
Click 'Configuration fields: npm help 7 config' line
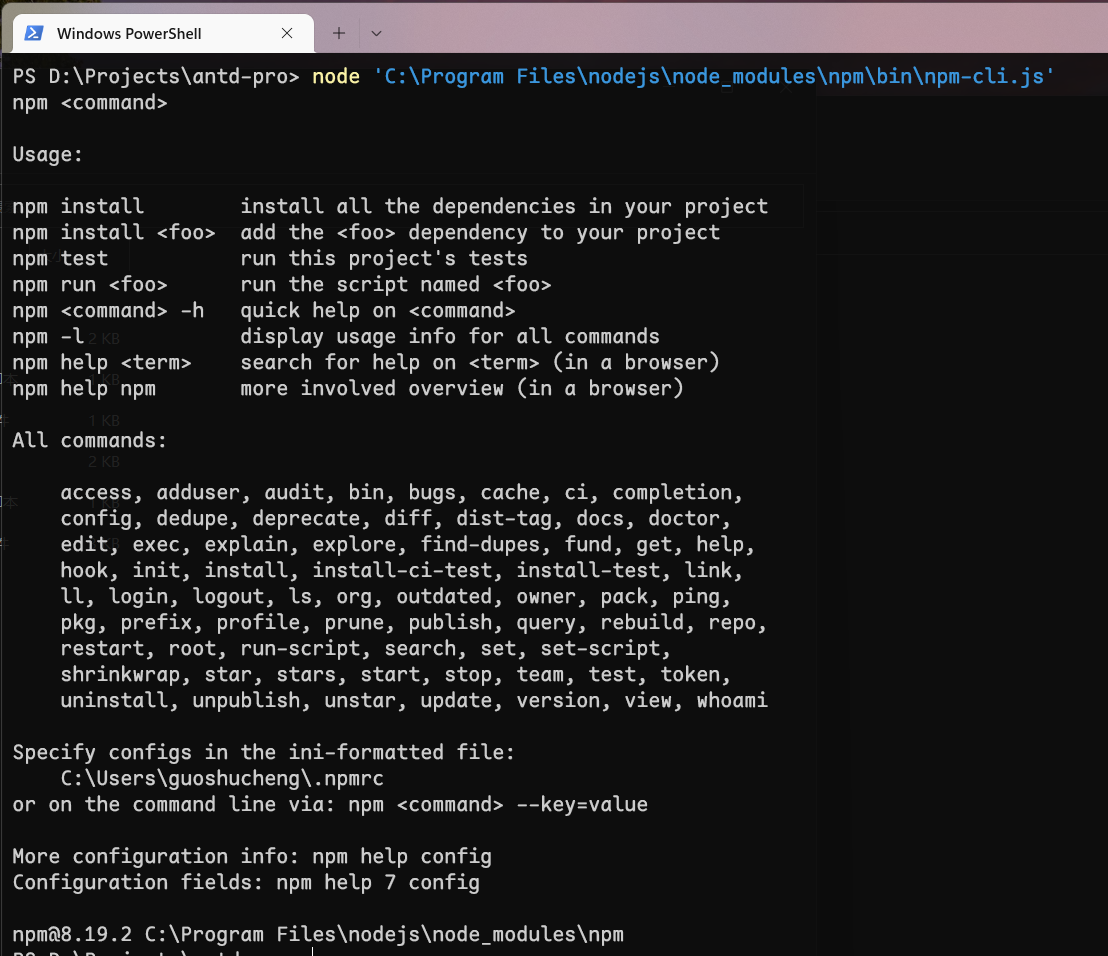tap(246, 883)
